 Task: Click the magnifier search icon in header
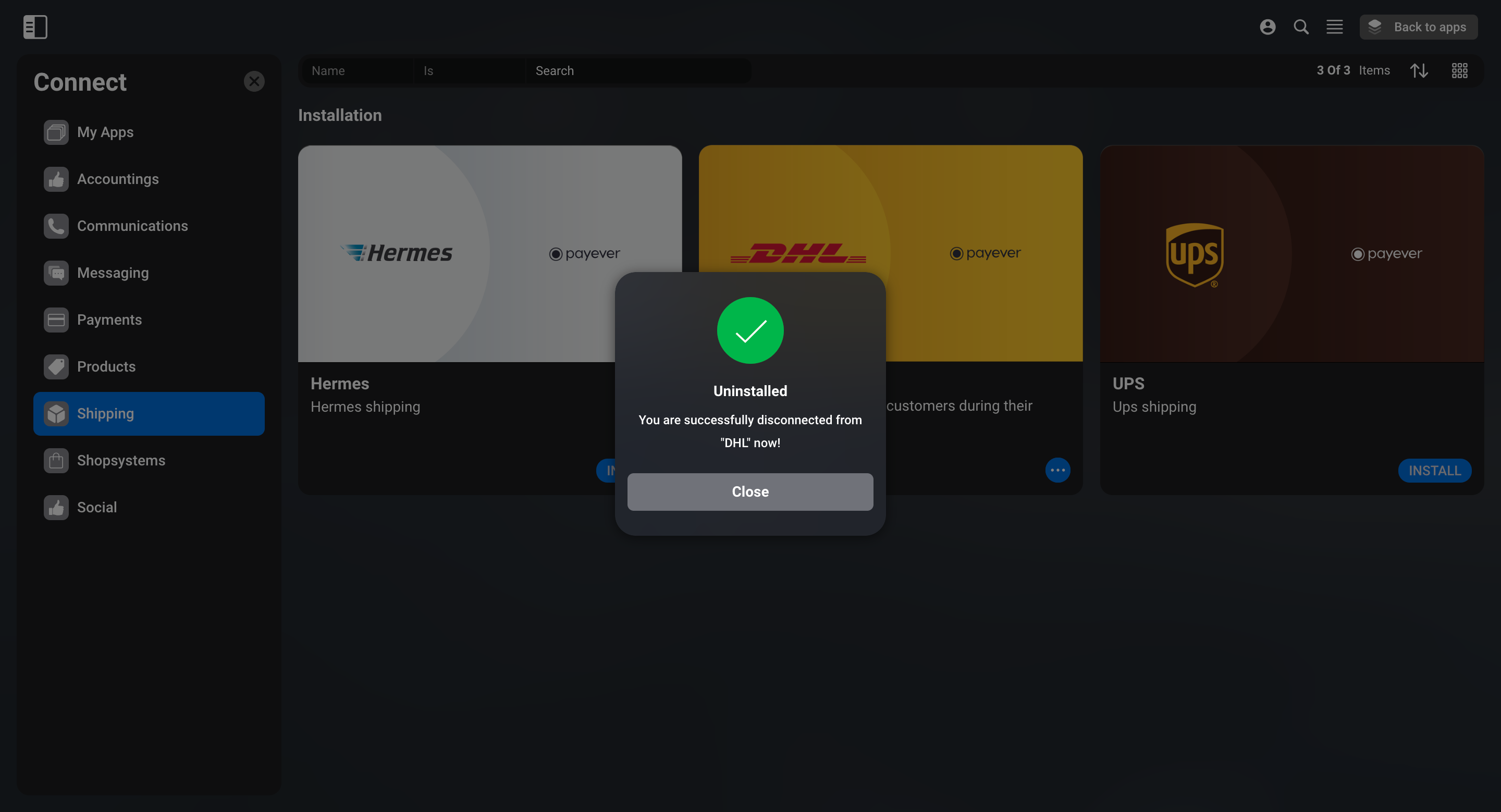tap(1301, 27)
